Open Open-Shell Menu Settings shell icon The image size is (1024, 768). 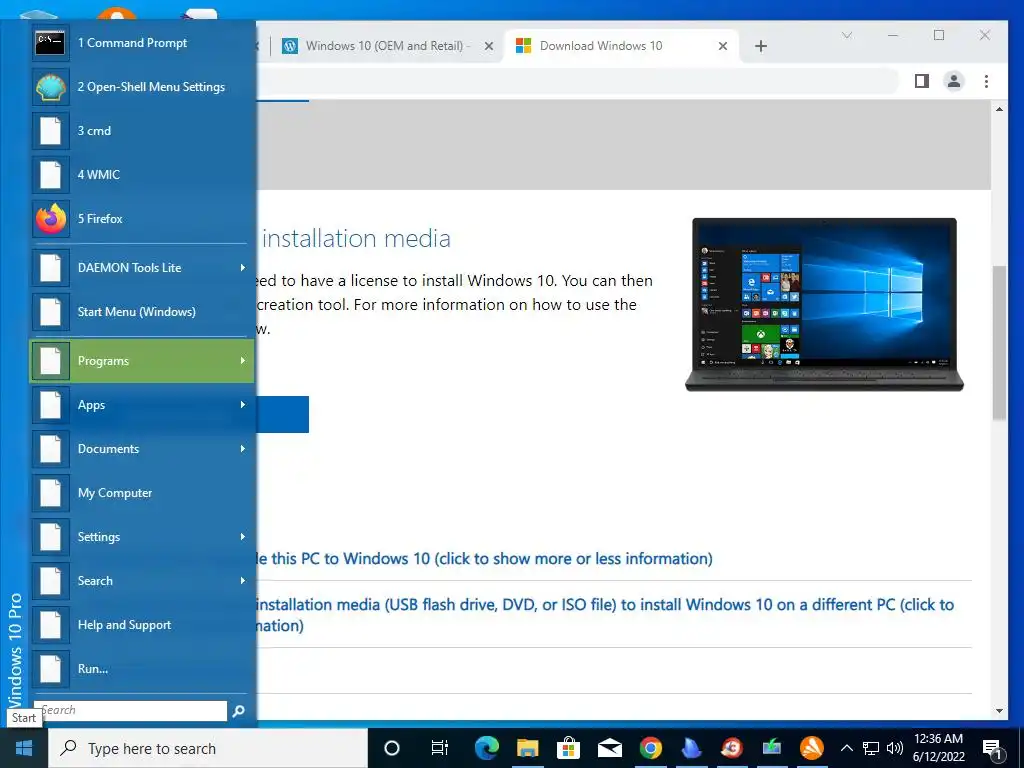pos(51,87)
